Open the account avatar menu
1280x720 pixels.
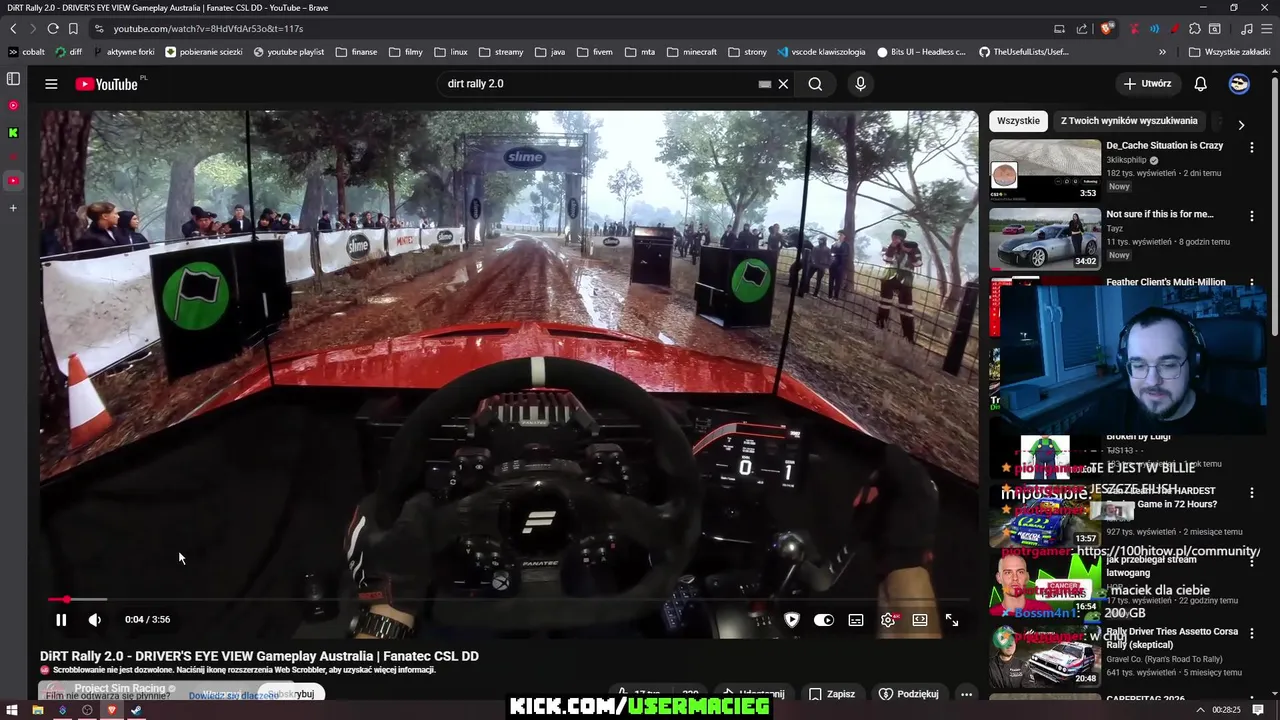[x=1239, y=84]
